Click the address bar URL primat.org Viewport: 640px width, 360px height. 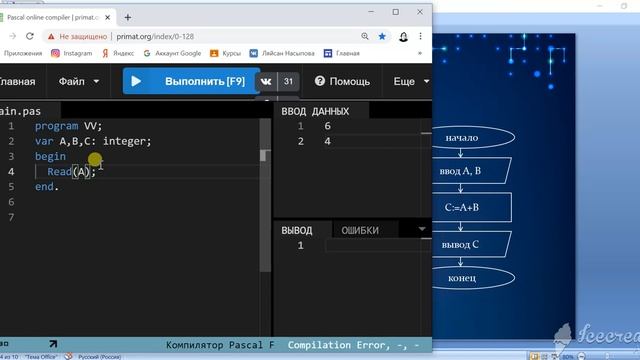[x=155, y=36]
